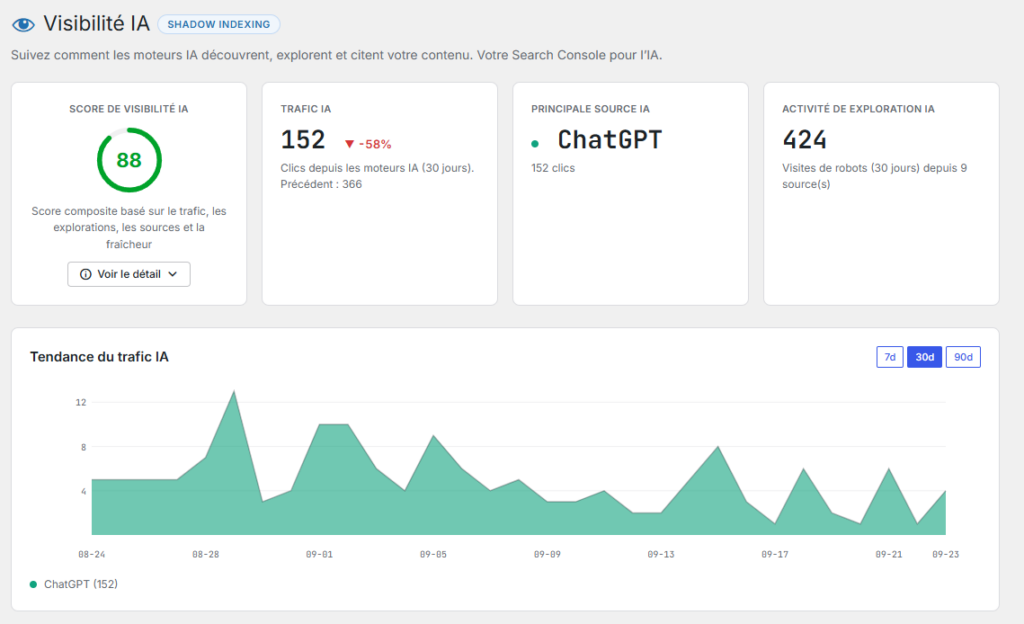Click the y-axis value 12
Image resolution: width=1024 pixels, height=624 pixels.
point(81,402)
